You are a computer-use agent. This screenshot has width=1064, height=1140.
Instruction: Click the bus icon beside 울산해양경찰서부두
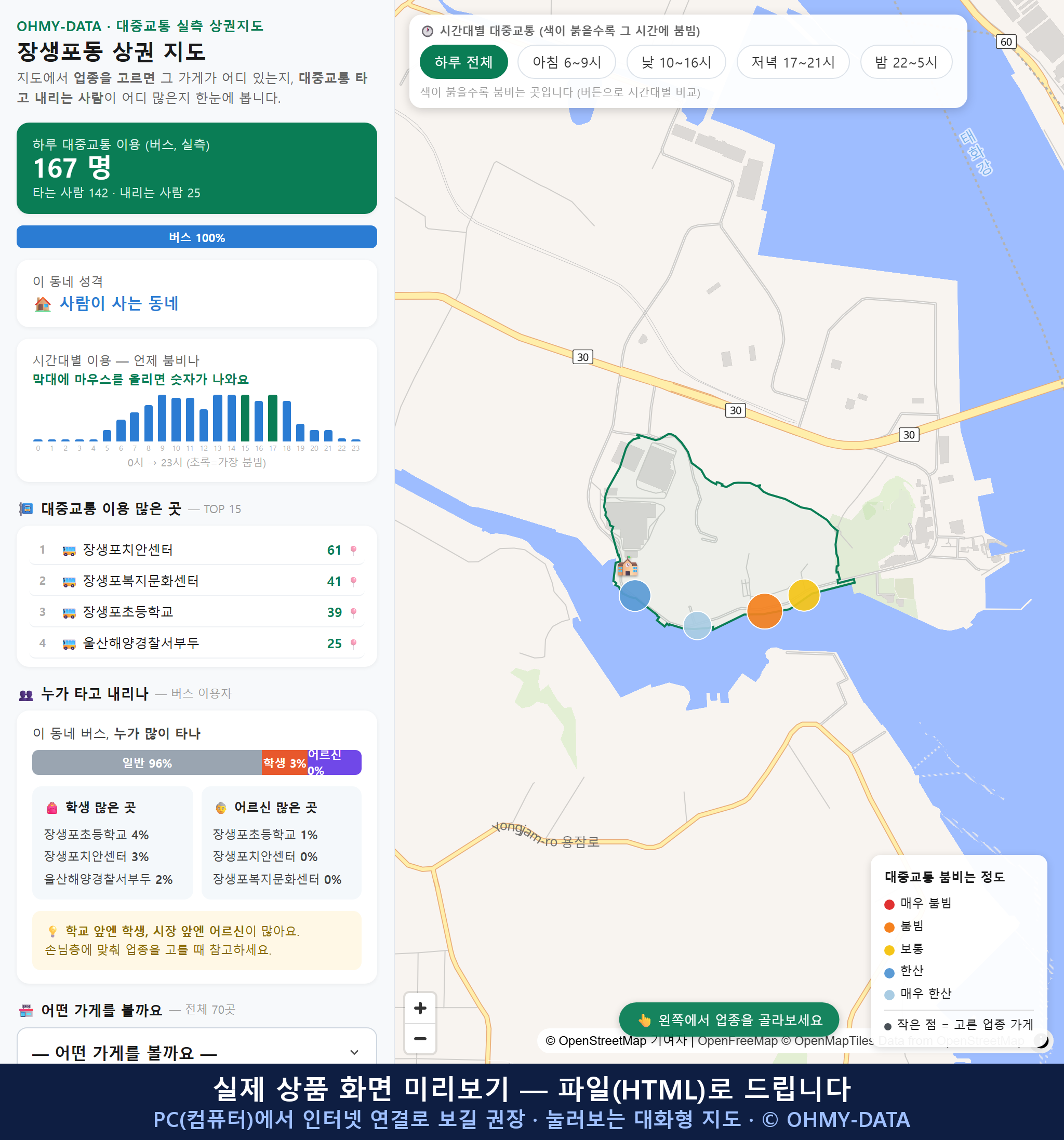click(x=69, y=644)
